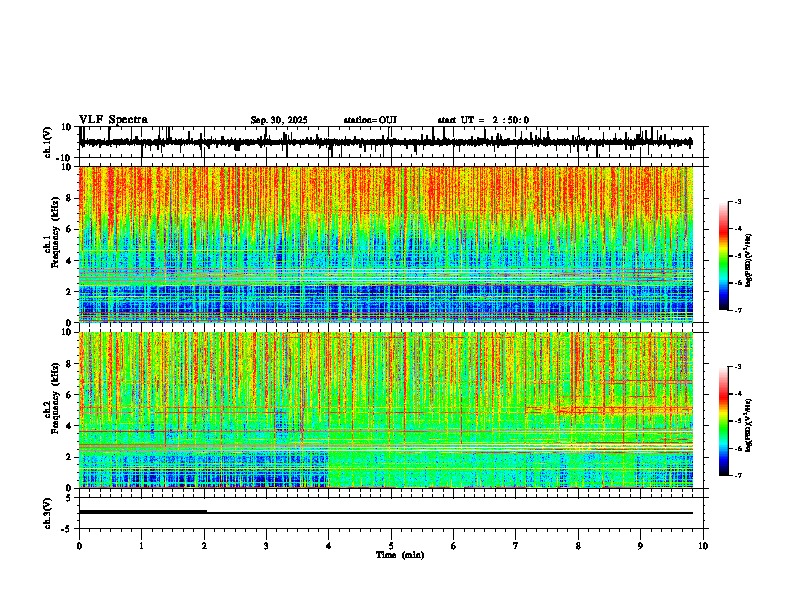Click the "-7" label on ch.2 color bar
This screenshot has width=792, height=612.
tap(738, 475)
